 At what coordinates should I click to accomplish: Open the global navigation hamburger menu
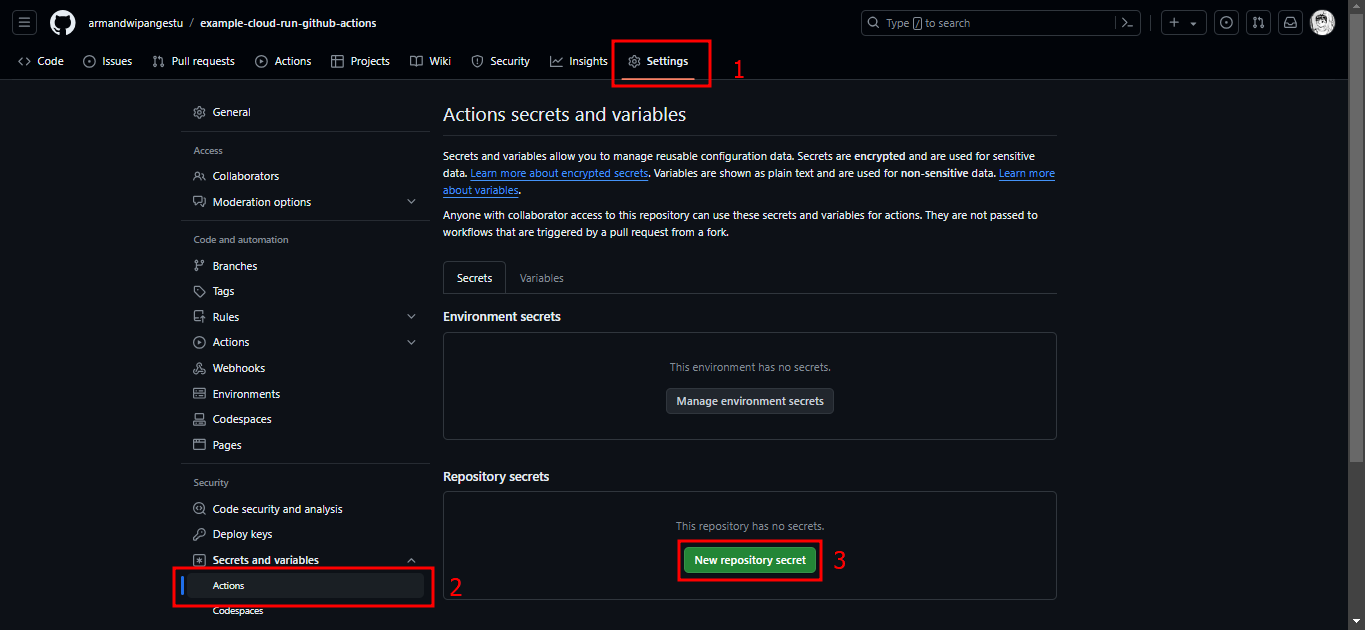pyautogui.click(x=24, y=22)
